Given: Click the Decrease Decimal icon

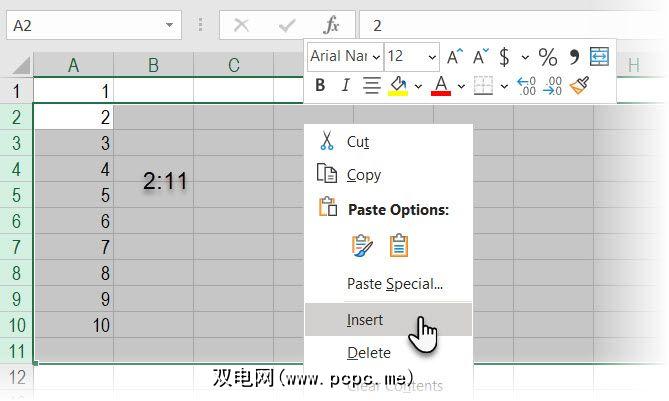Looking at the screenshot, I should click(553, 86).
